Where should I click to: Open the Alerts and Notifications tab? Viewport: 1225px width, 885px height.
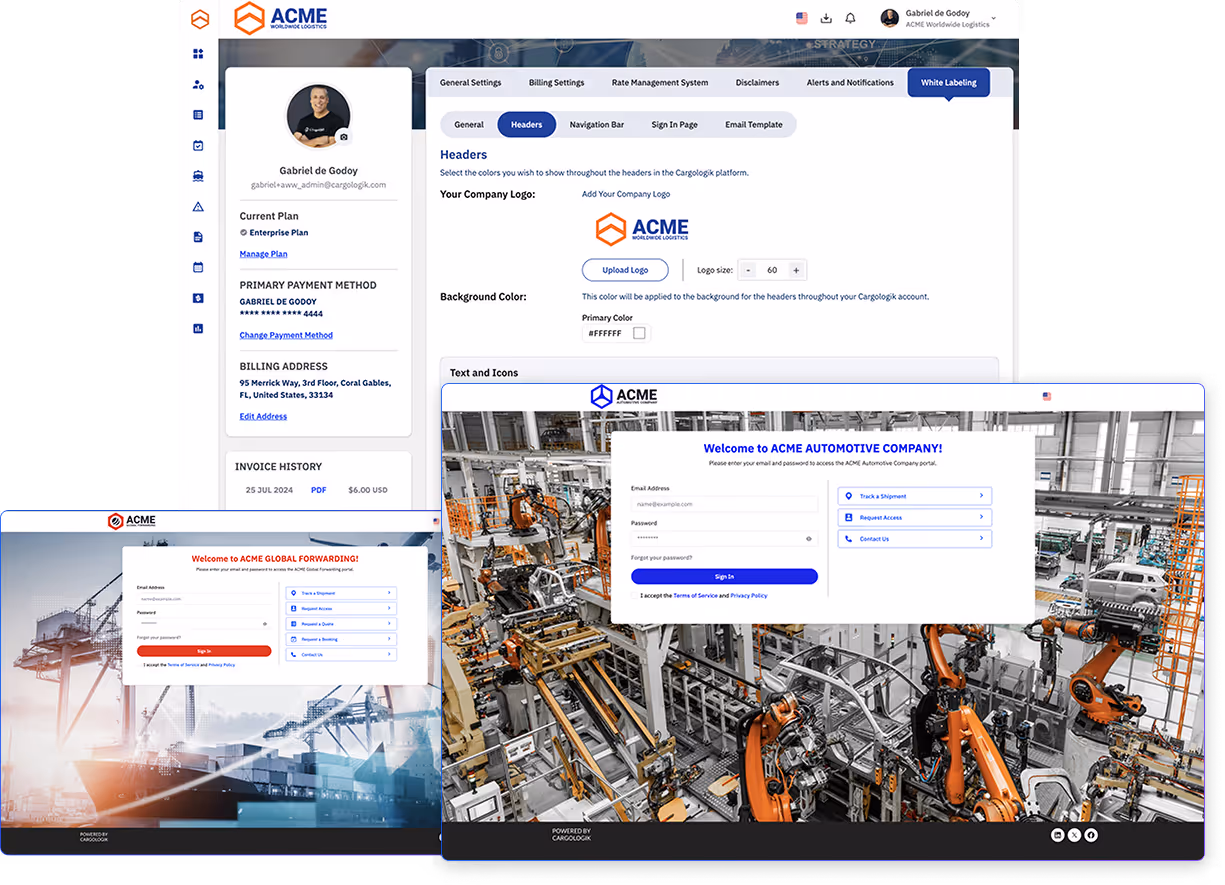click(x=850, y=83)
